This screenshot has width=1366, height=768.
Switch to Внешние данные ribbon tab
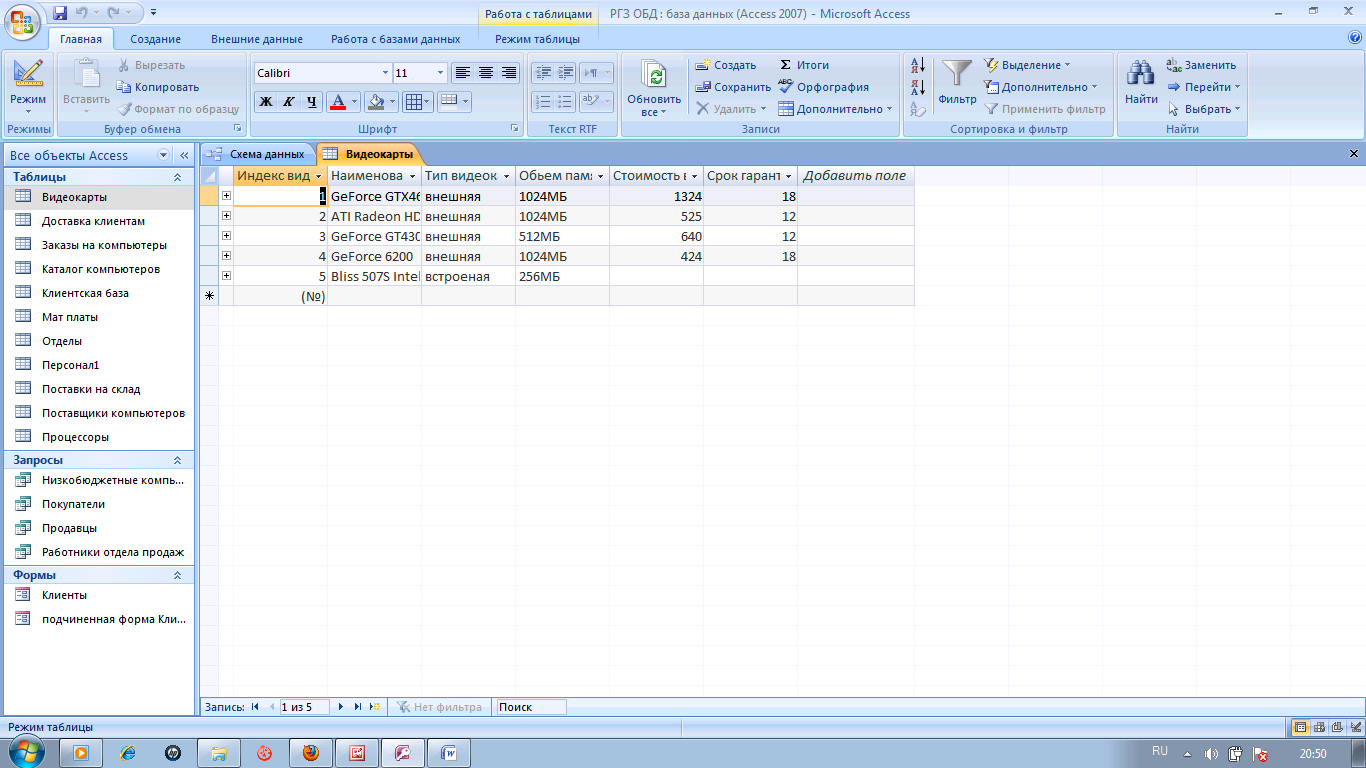[x=257, y=39]
